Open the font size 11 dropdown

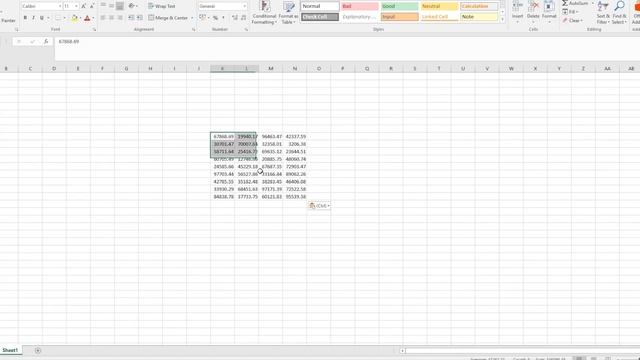coord(76,6)
